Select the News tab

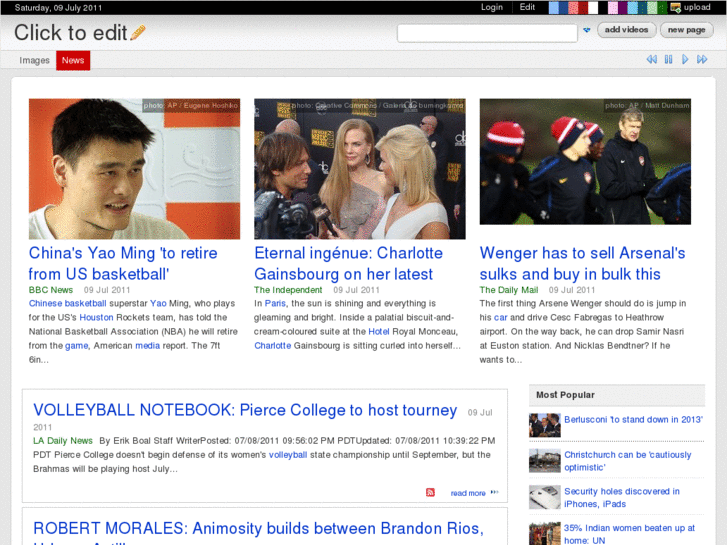(73, 61)
